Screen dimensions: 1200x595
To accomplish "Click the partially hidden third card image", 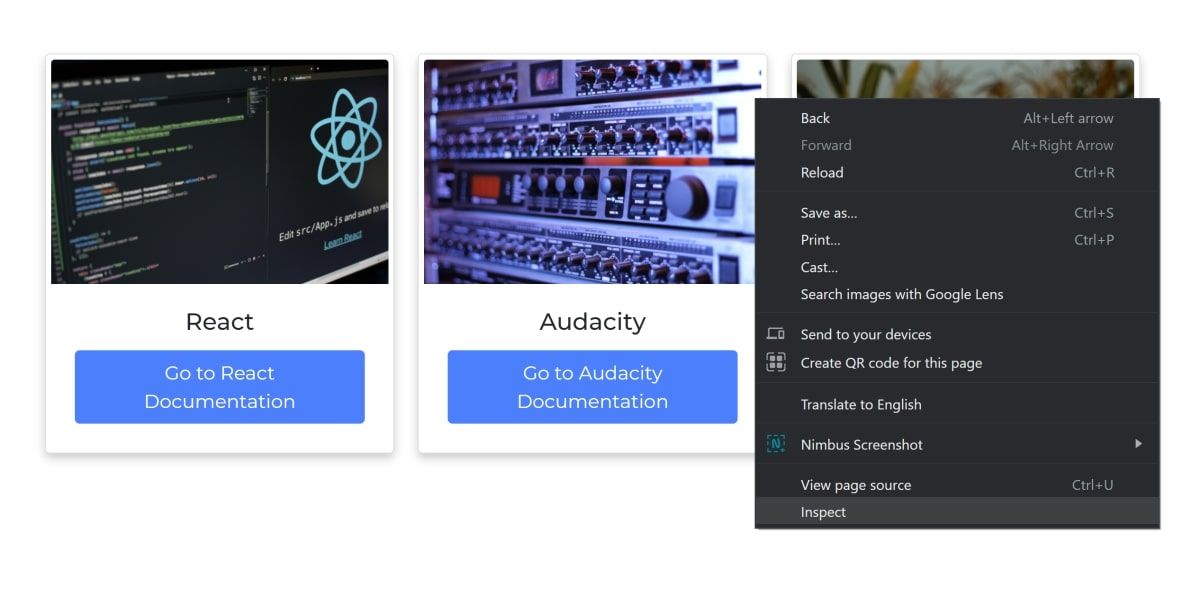I will click(x=965, y=79).
